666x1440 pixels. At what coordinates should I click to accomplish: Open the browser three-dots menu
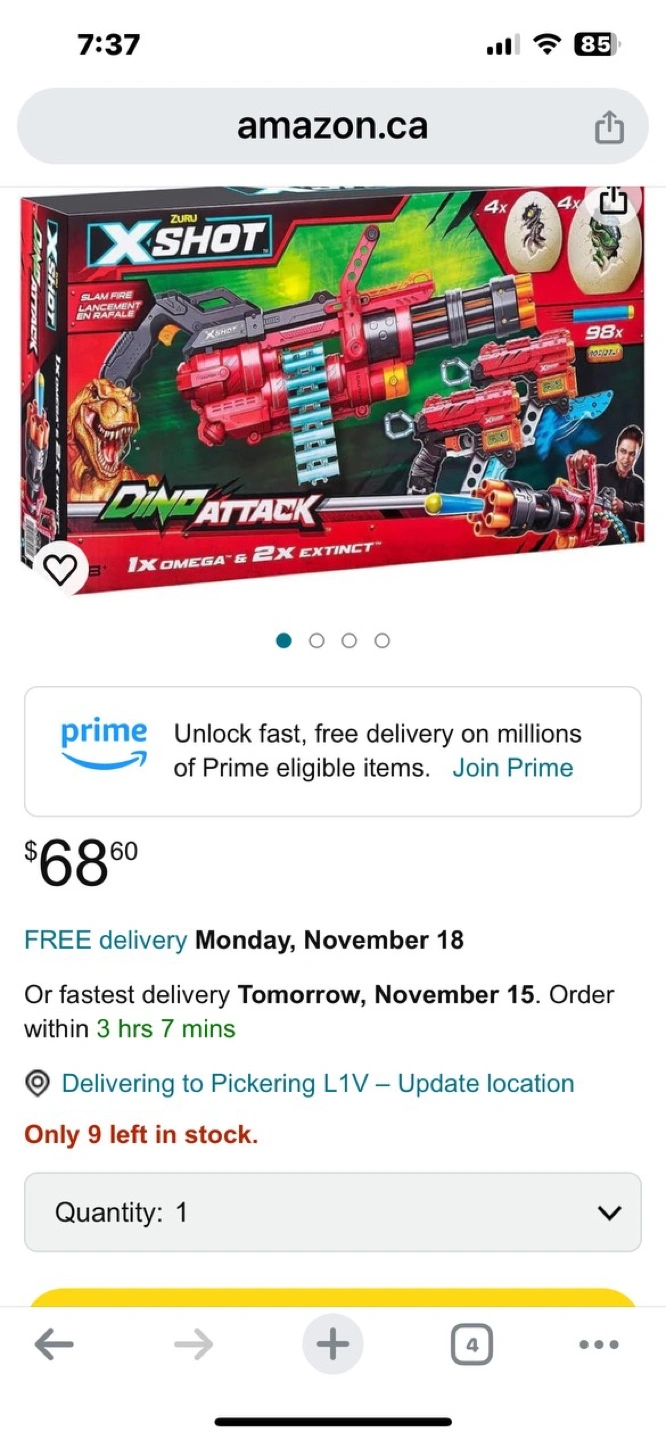[599, 1345]
